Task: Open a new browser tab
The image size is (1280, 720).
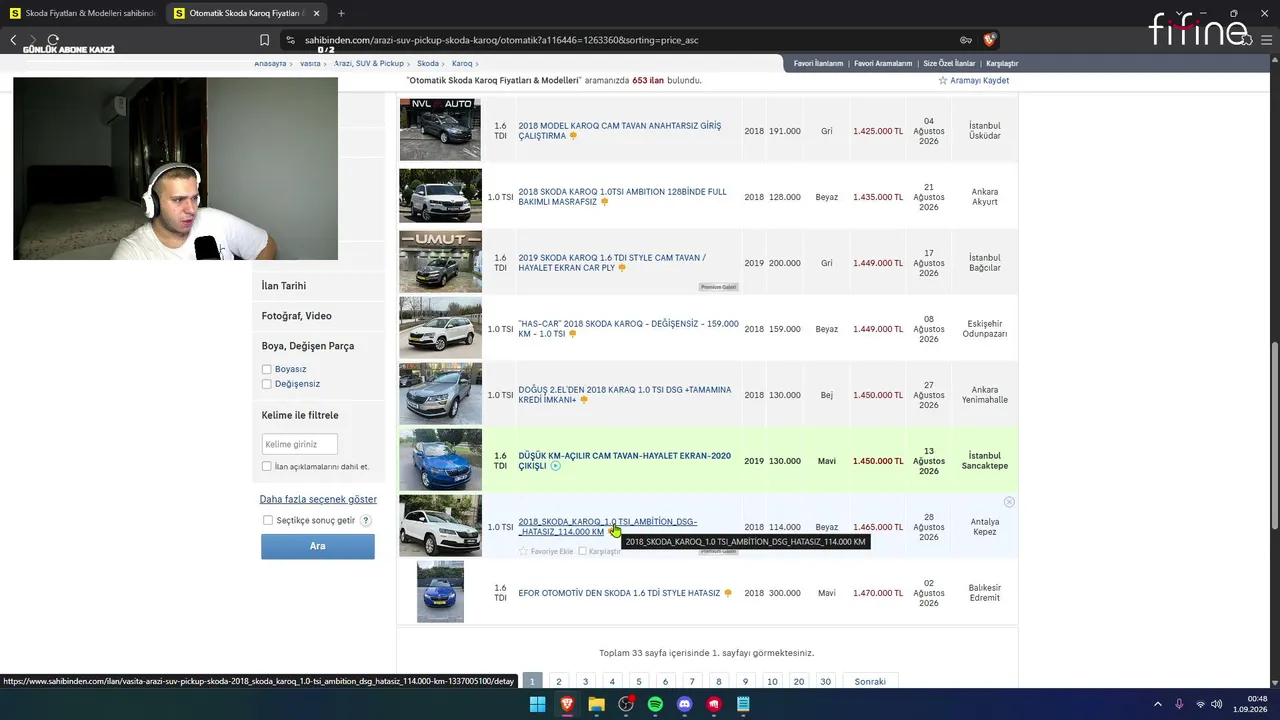Action: point(341,13)
